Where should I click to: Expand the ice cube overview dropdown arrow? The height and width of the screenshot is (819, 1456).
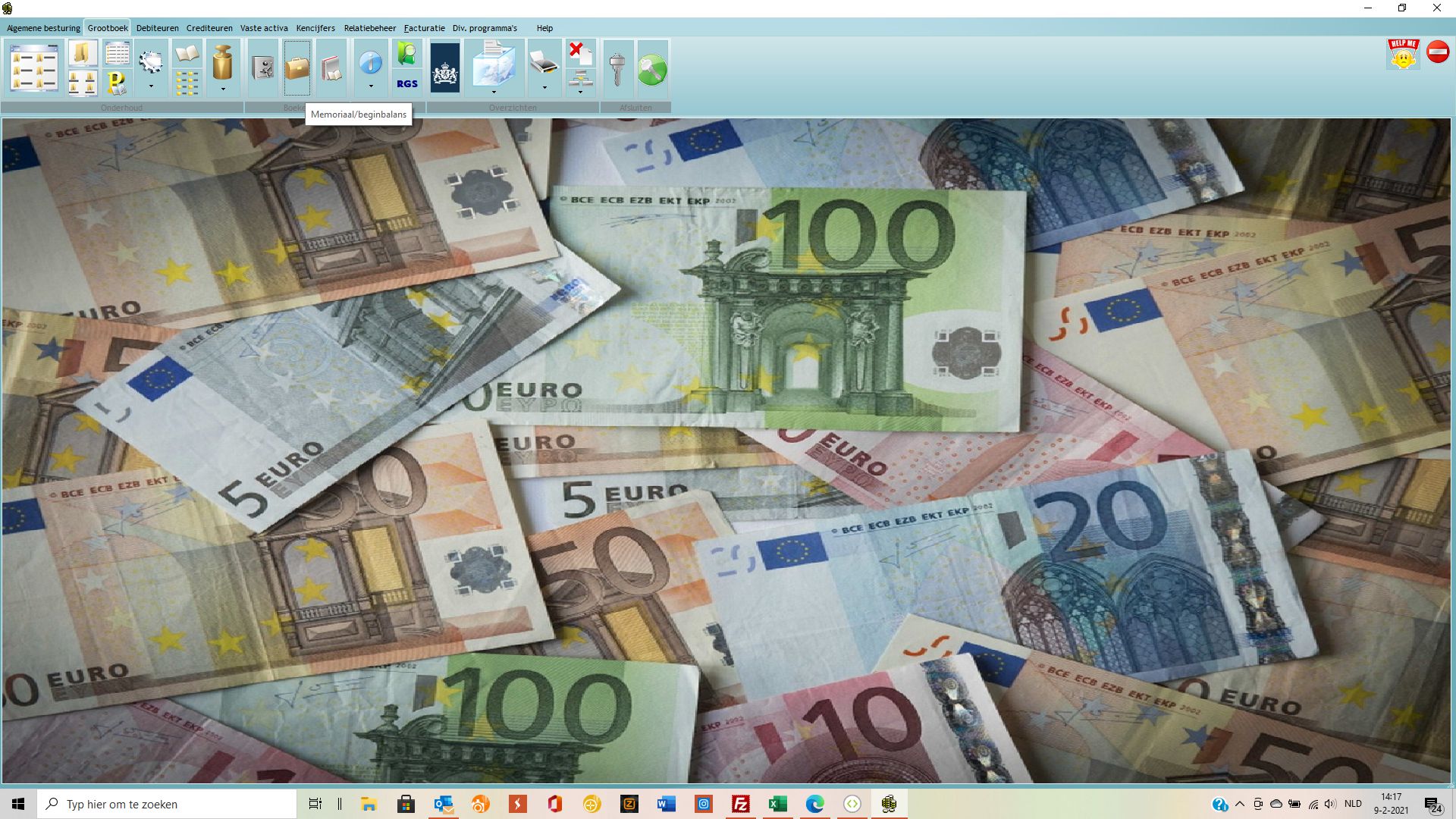click(494, 92)
